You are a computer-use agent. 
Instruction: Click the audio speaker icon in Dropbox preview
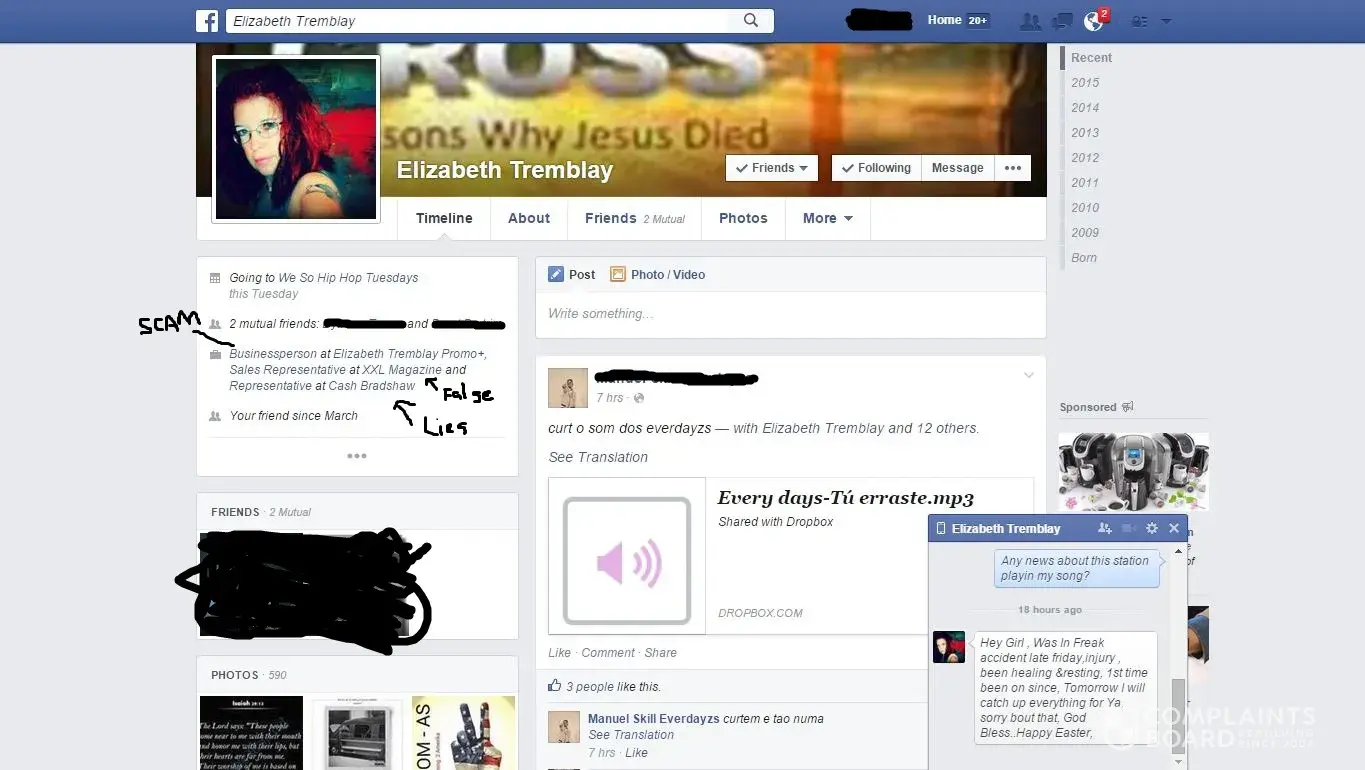(x=627, y=561)
